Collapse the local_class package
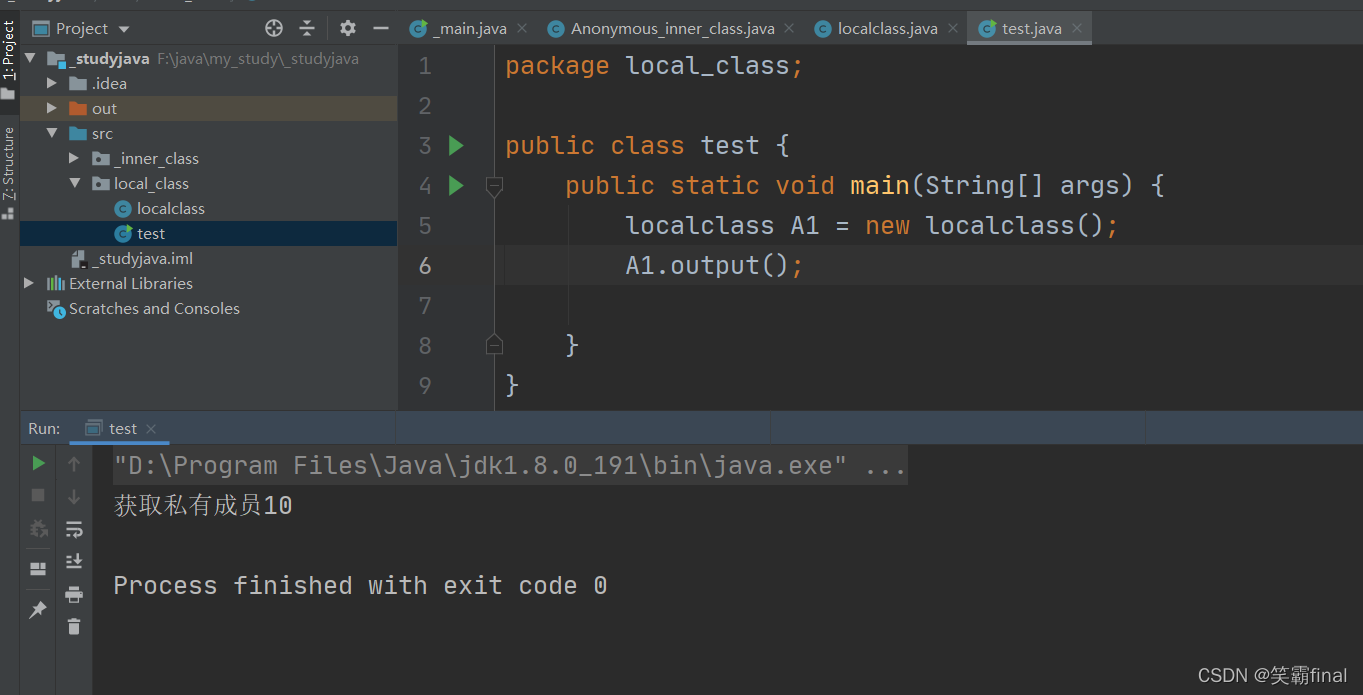Screen dimensions: 1363x695 [x=74, y=183]
